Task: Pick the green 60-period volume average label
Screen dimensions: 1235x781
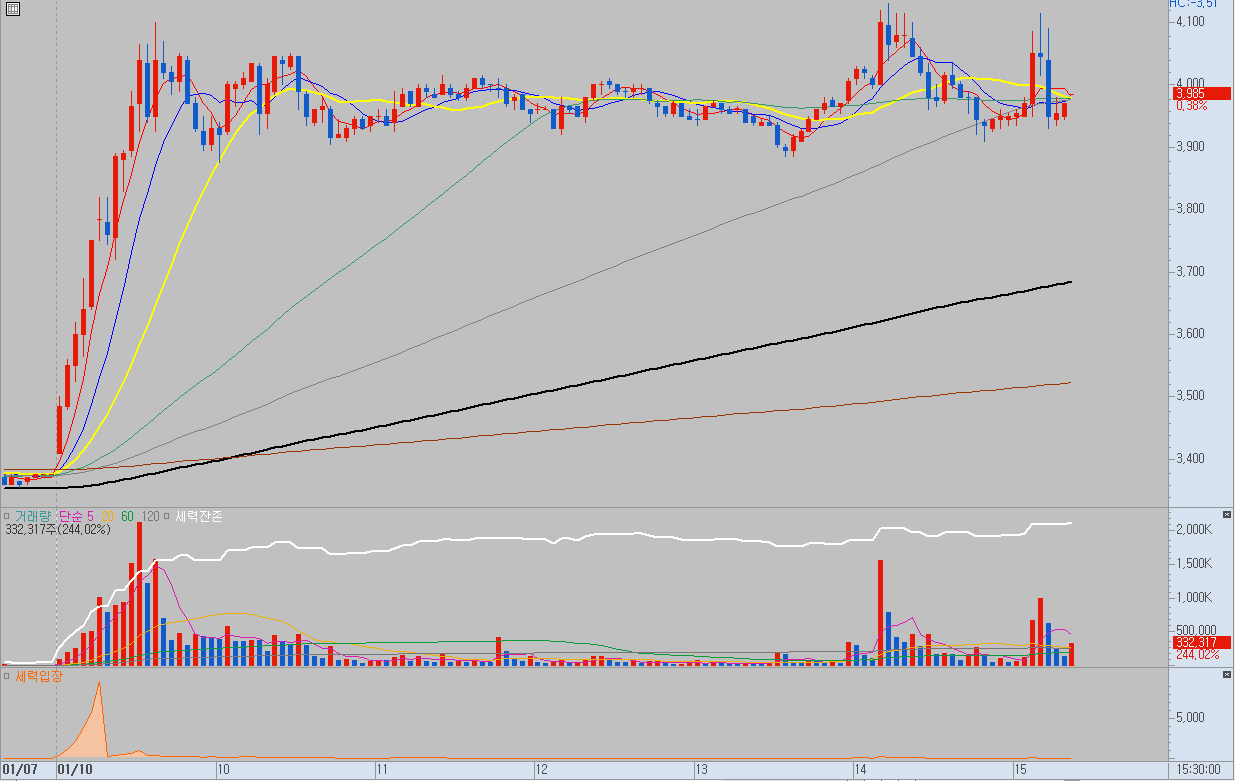Action: 127,516
